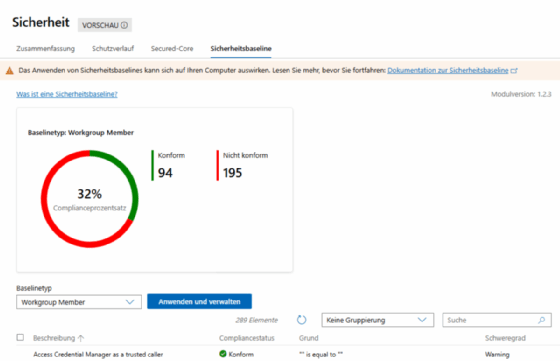This screenshot has width=560, height=361.
Task: Switch to the Schutzverlauf tab
Action: coord(113,49)
